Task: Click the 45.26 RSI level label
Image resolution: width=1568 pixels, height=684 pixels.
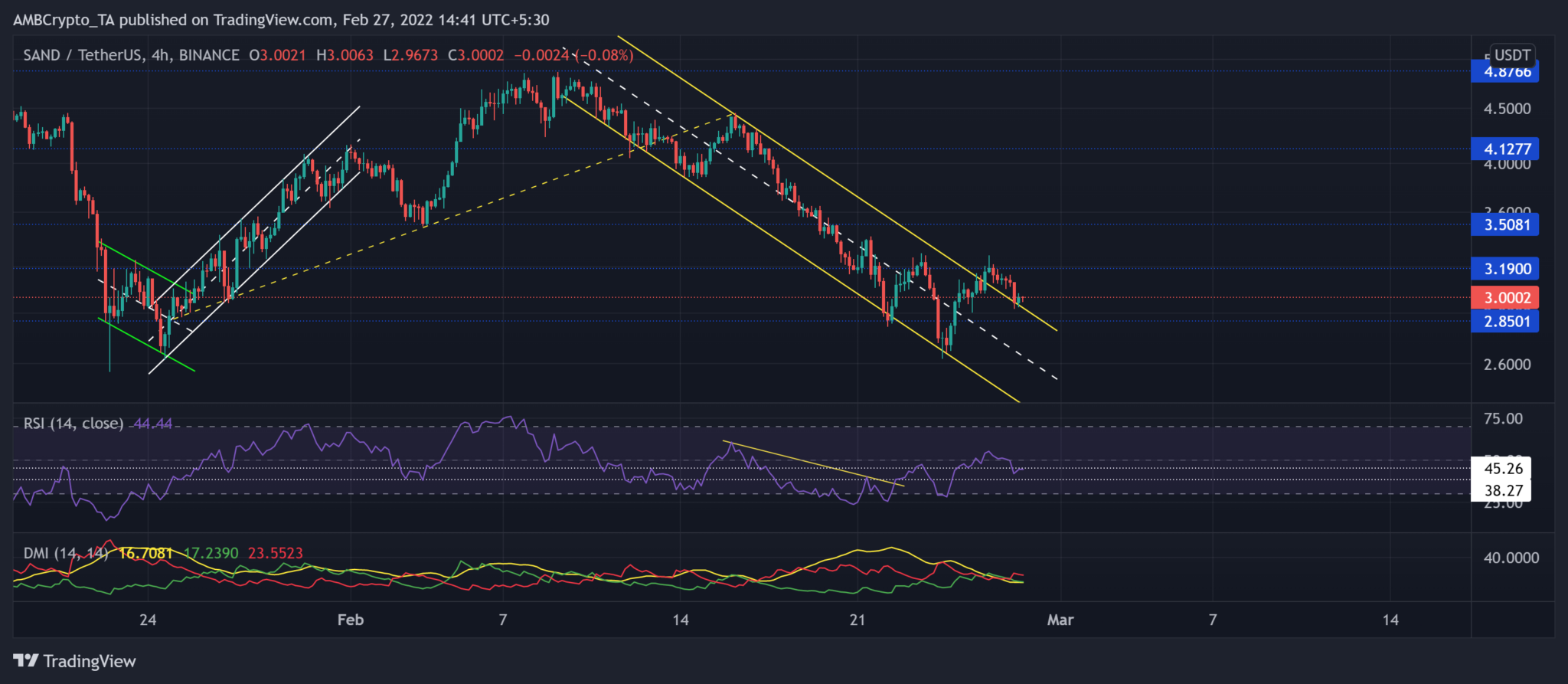Action: click(1502, 468)
